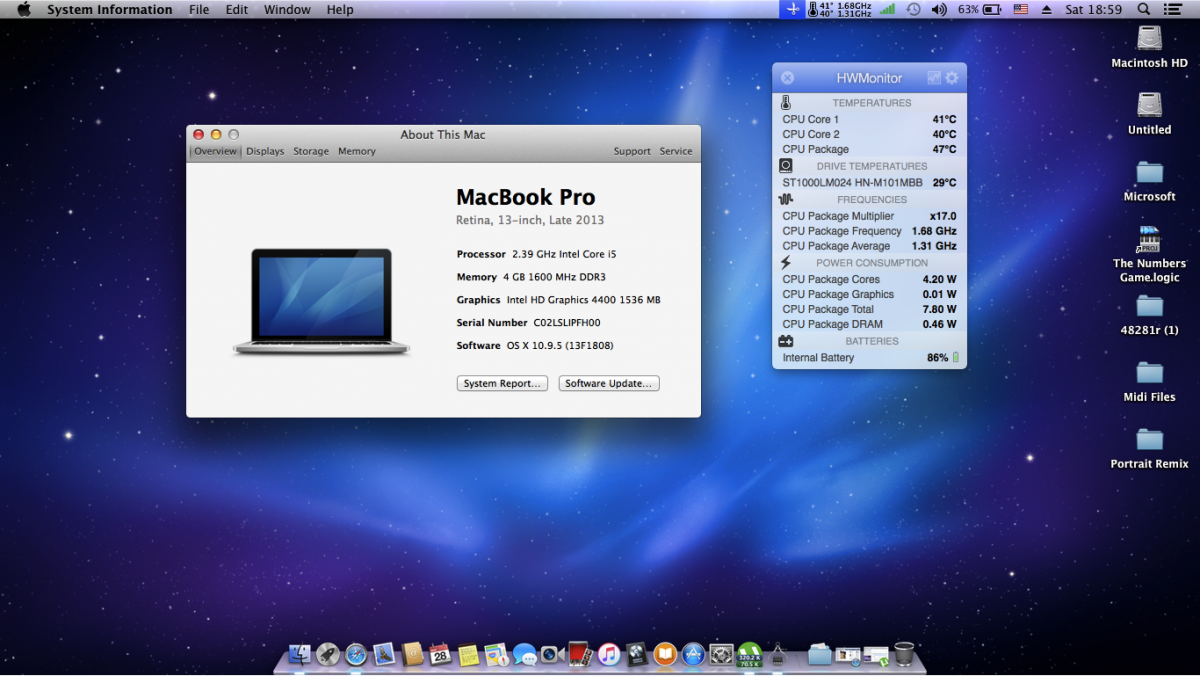This screenshot has width=1200, height=676.
Task: Select the Portrait Remix folder
Action: pyautogui.click(x=1150, y=448)
